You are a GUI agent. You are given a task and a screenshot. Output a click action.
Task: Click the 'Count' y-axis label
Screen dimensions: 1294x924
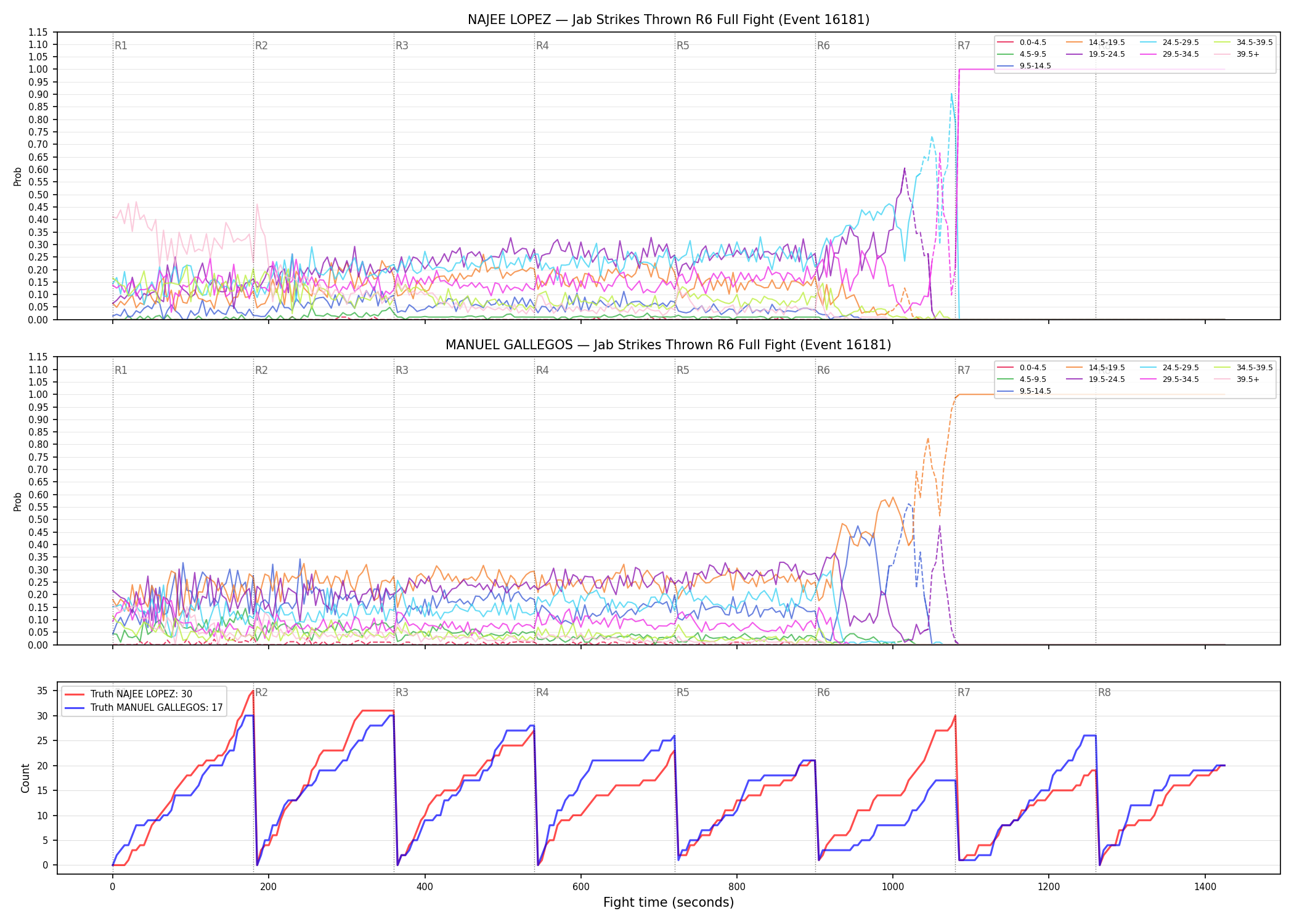25,778
